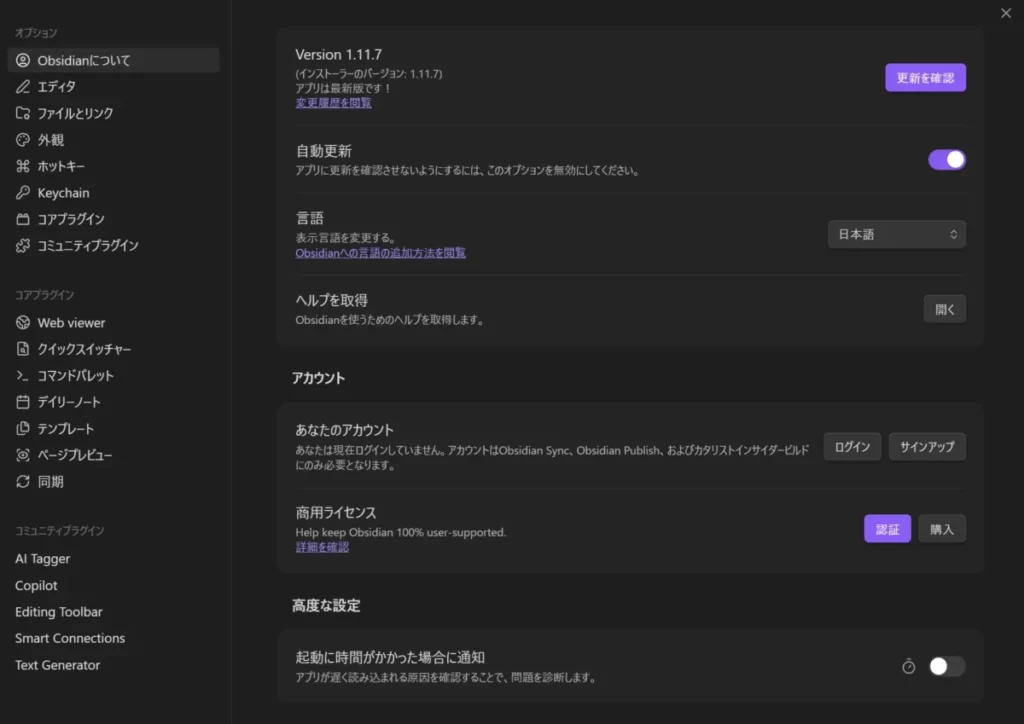Close the settings dialog with the X
The width and height of the screenshot is (1024, 724).
pos(1005,13)
